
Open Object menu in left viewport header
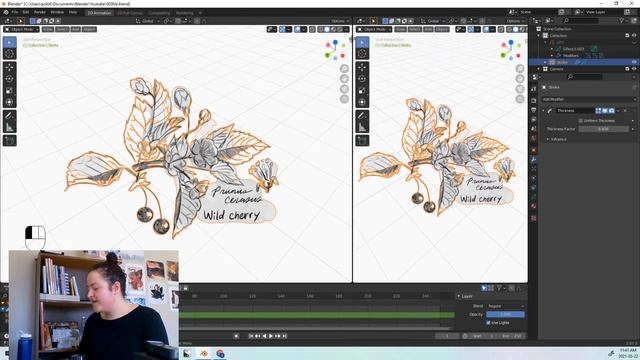click(89, 29)
